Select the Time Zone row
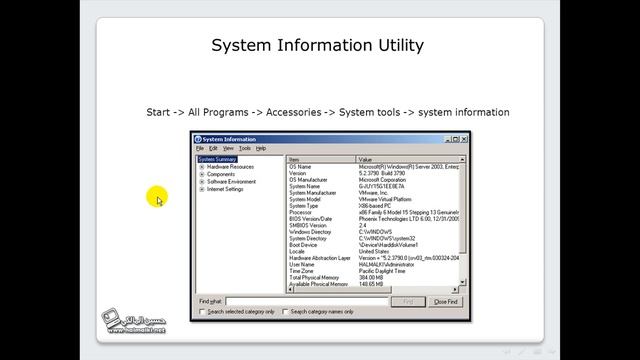The image size is (640, 360). pyautogui.click(x=373, y=271)
